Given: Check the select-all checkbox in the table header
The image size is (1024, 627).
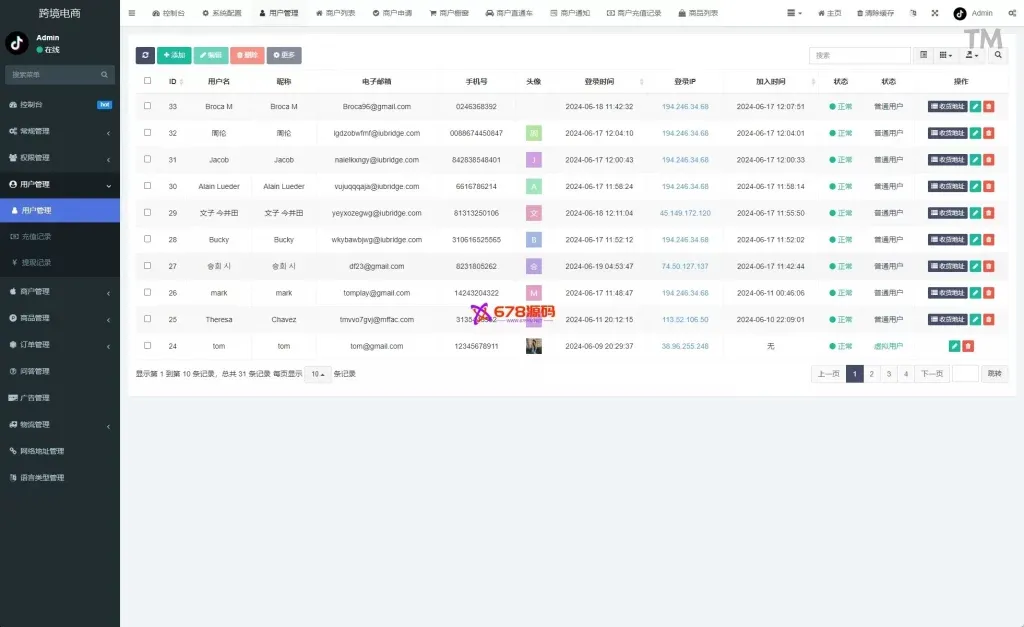Looking at the screenshot, I should coord(148,81).
